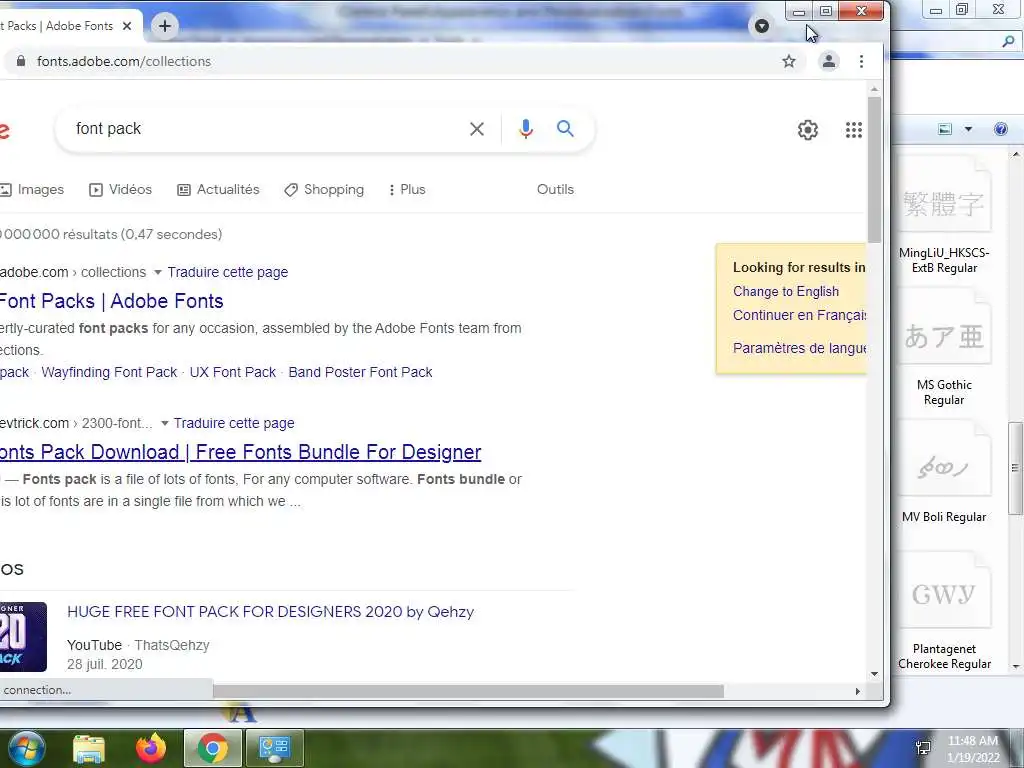
Task: Run search with magnifier icon
Action: [566, 129]
